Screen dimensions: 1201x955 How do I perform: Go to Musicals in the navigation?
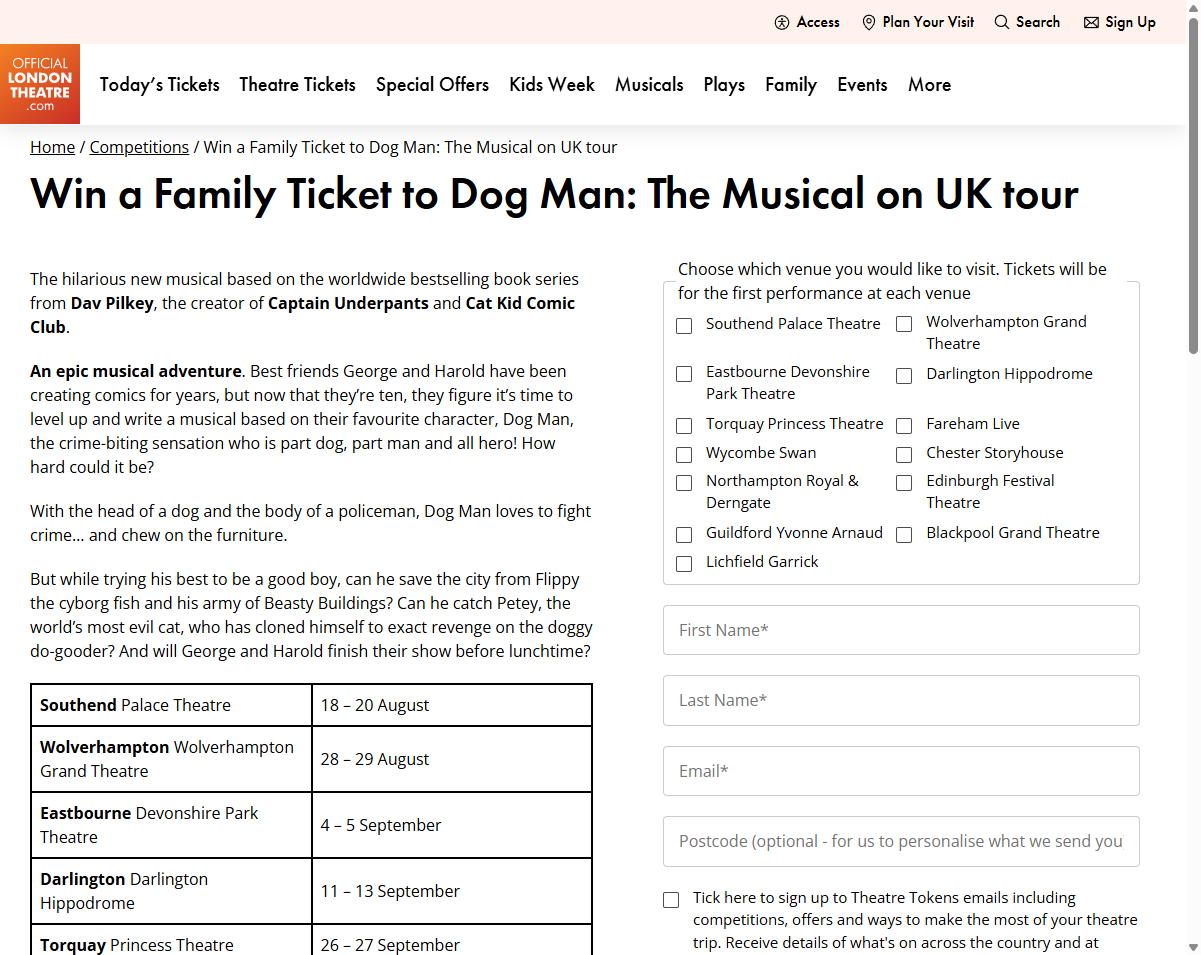tap(649, 85)
